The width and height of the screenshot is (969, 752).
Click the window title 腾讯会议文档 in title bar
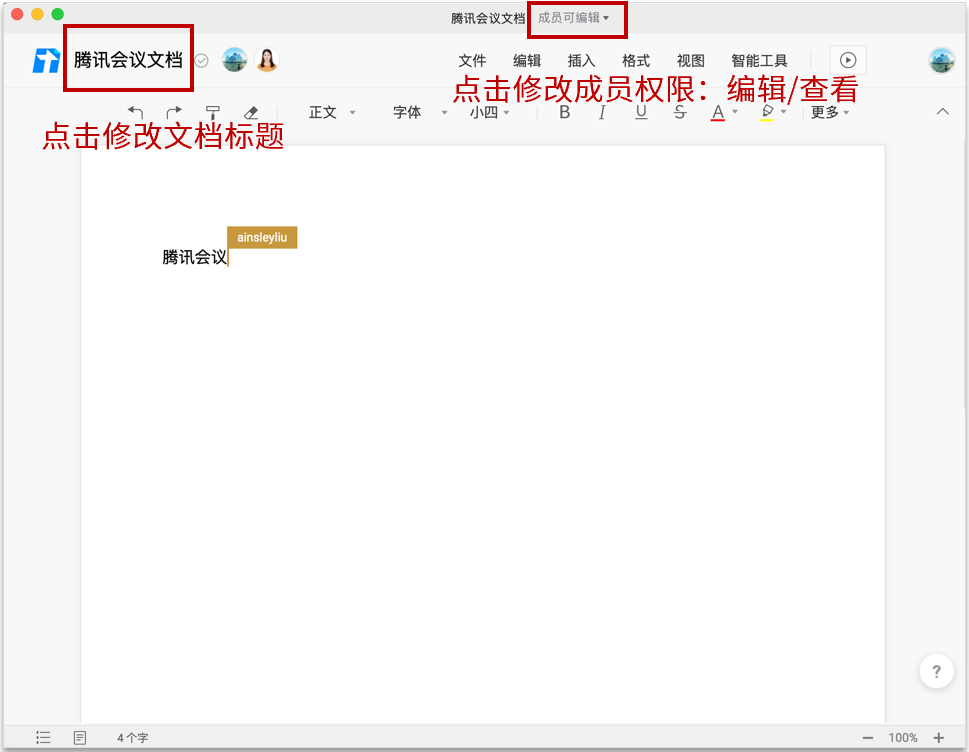coord(488,19)
